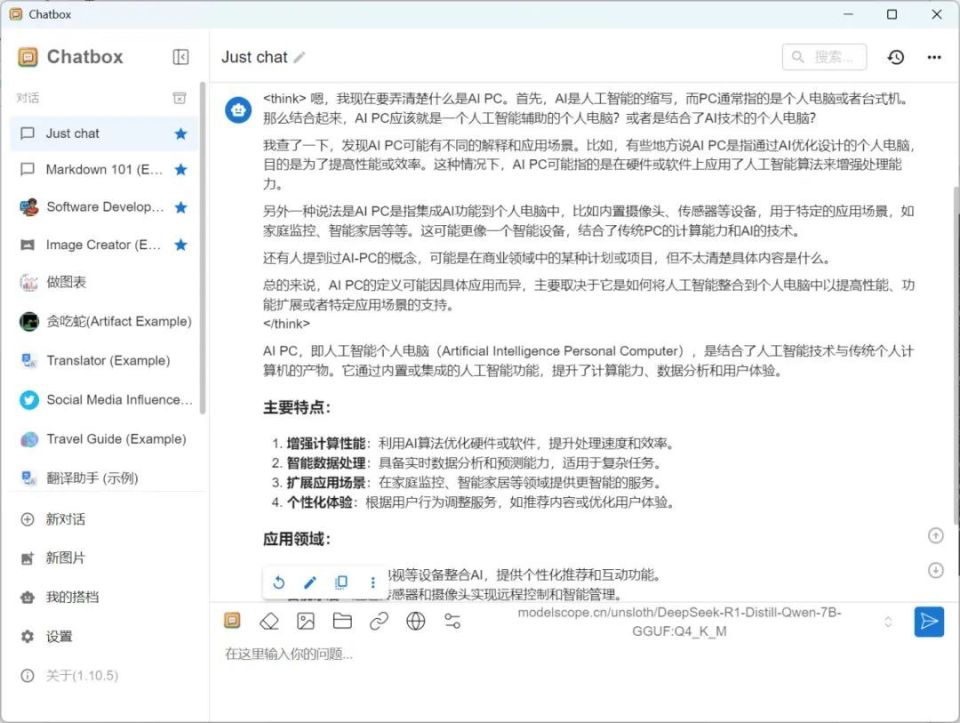This screenshot has height=723, width=960.
Task: Regenerate the response with the refresh icon
Action: [279, 582]
